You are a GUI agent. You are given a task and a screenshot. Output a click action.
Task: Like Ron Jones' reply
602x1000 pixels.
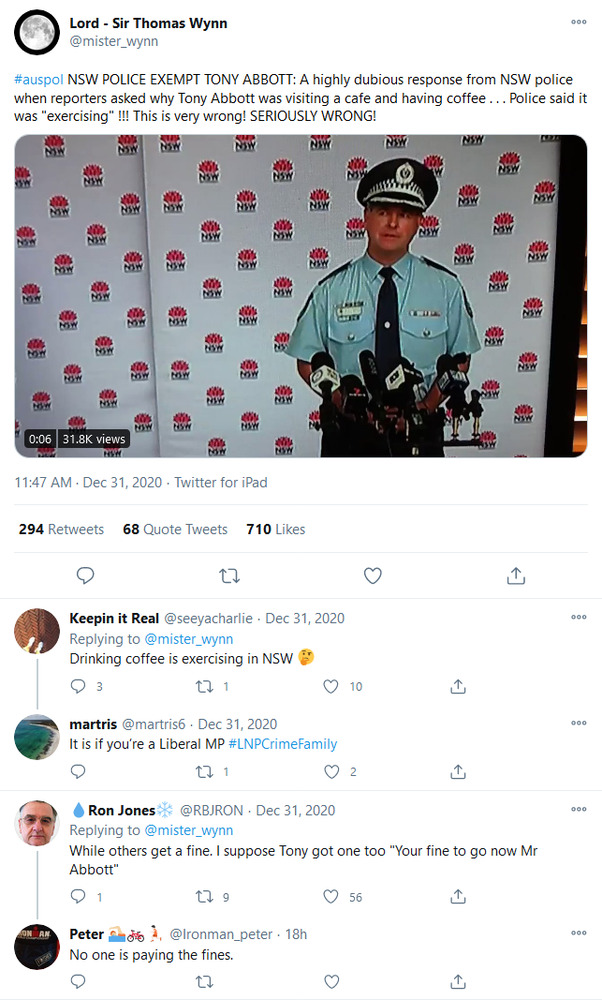pos(332,897)
